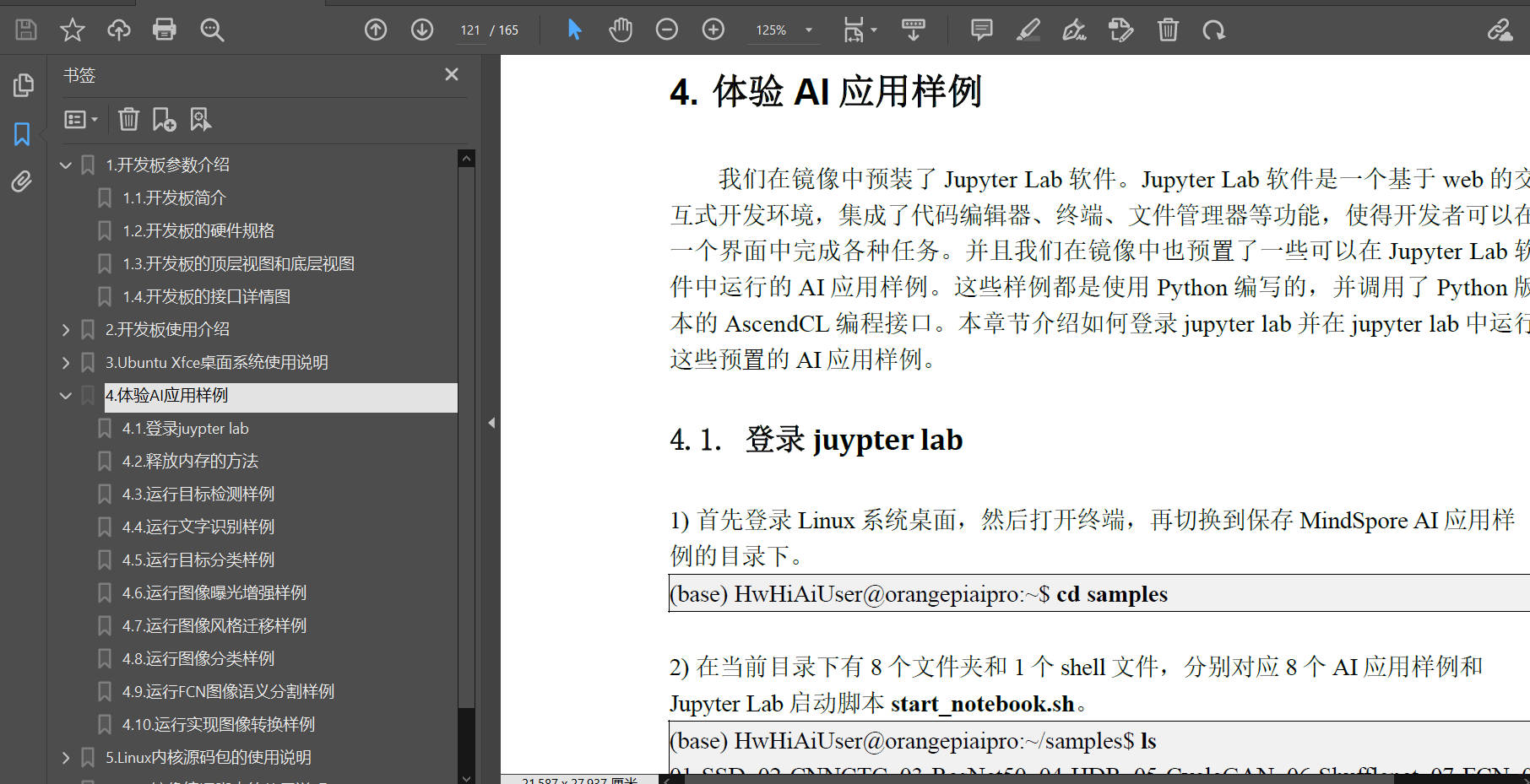Click section heading 4.1. 登录 juypter lab
Viewport: 1530px width, 784px height.
tap(817, 440)
